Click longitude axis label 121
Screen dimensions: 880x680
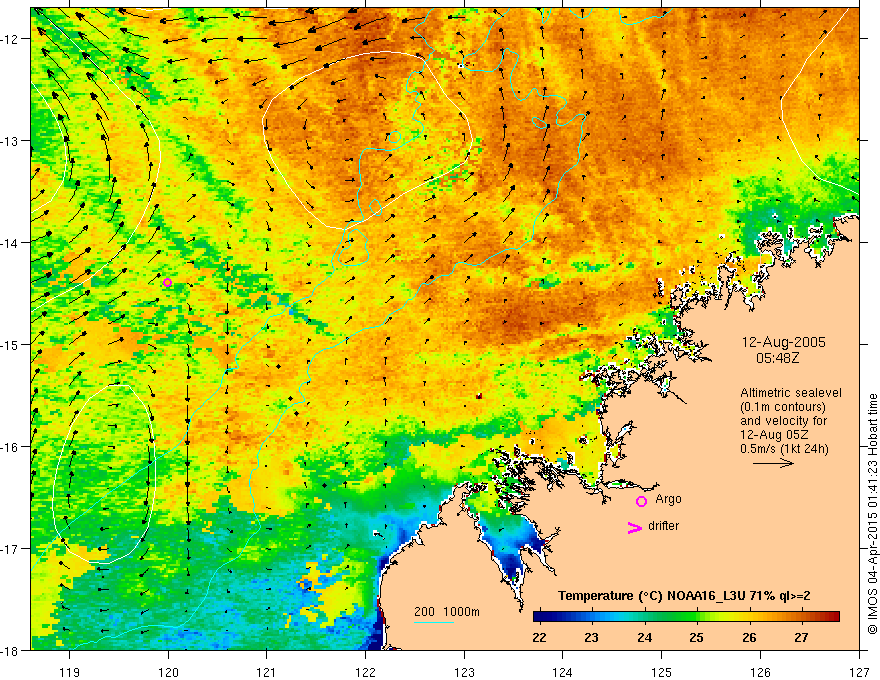(267, 672)
